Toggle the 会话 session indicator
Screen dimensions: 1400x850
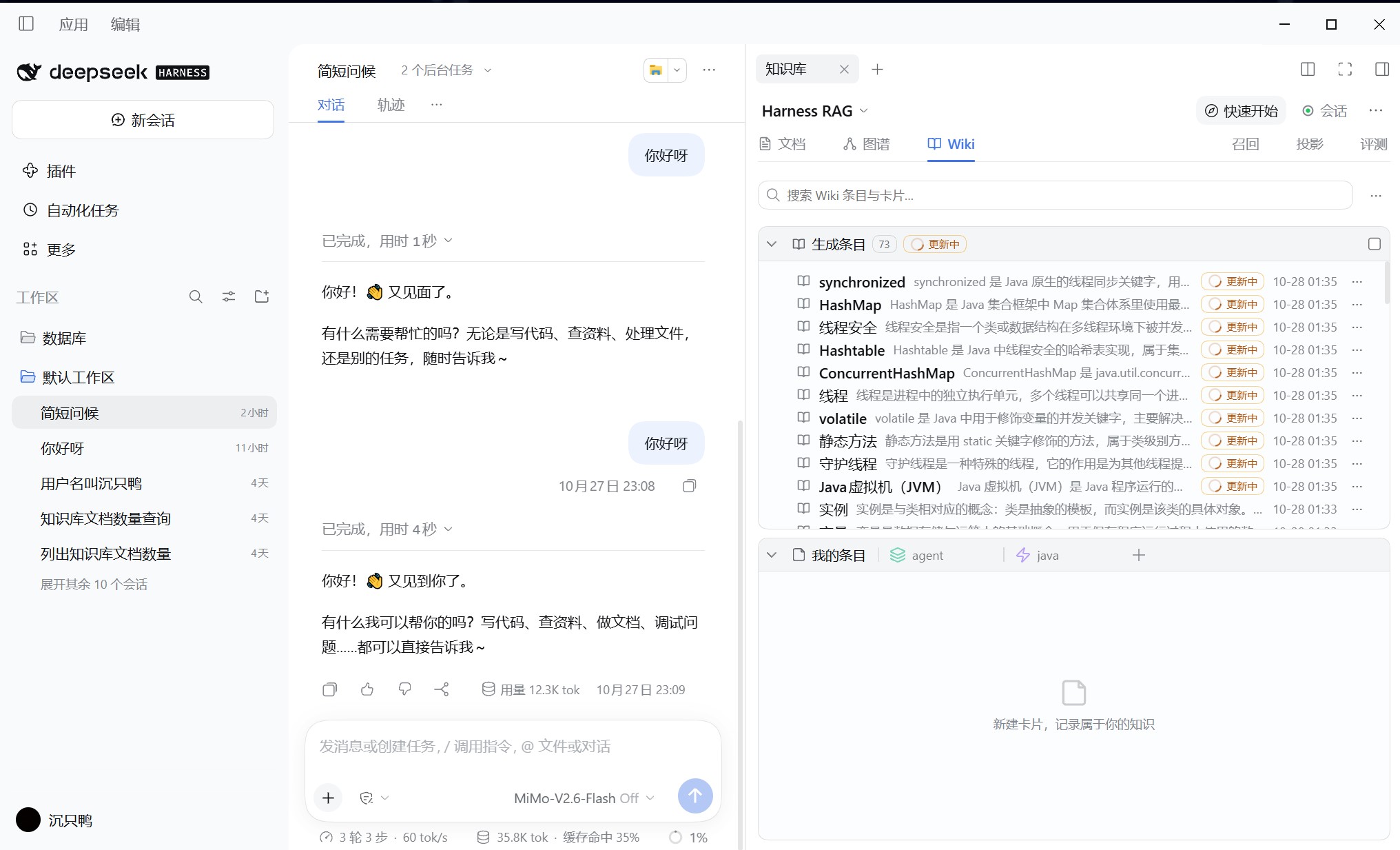click(1324, 111)
